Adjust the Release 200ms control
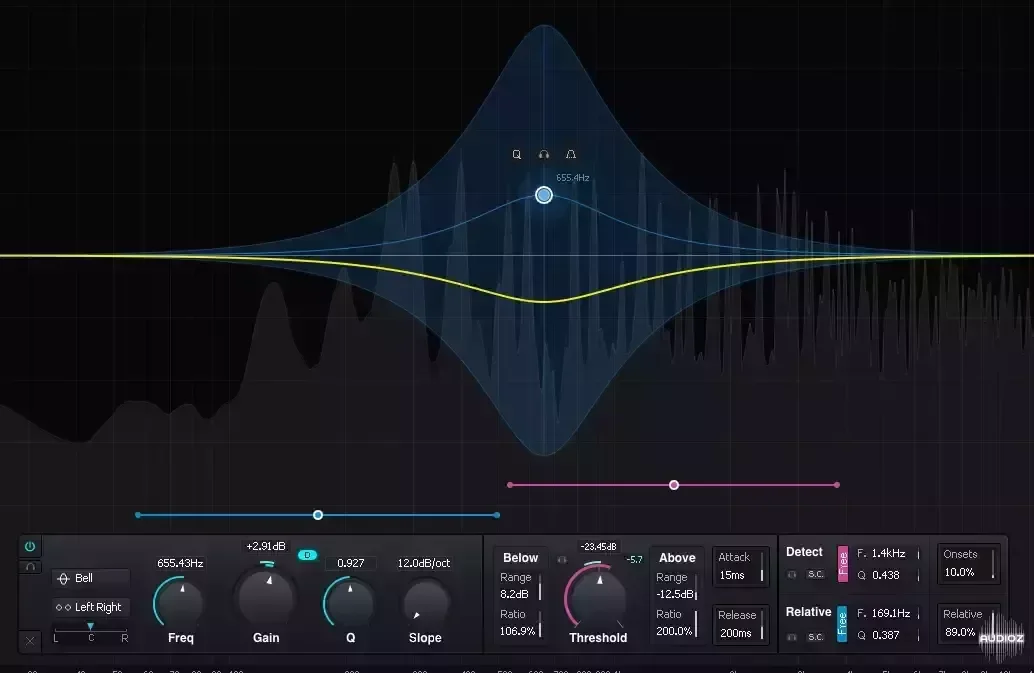The height and width of the screenshot is (673, 1034). point(741,624)
